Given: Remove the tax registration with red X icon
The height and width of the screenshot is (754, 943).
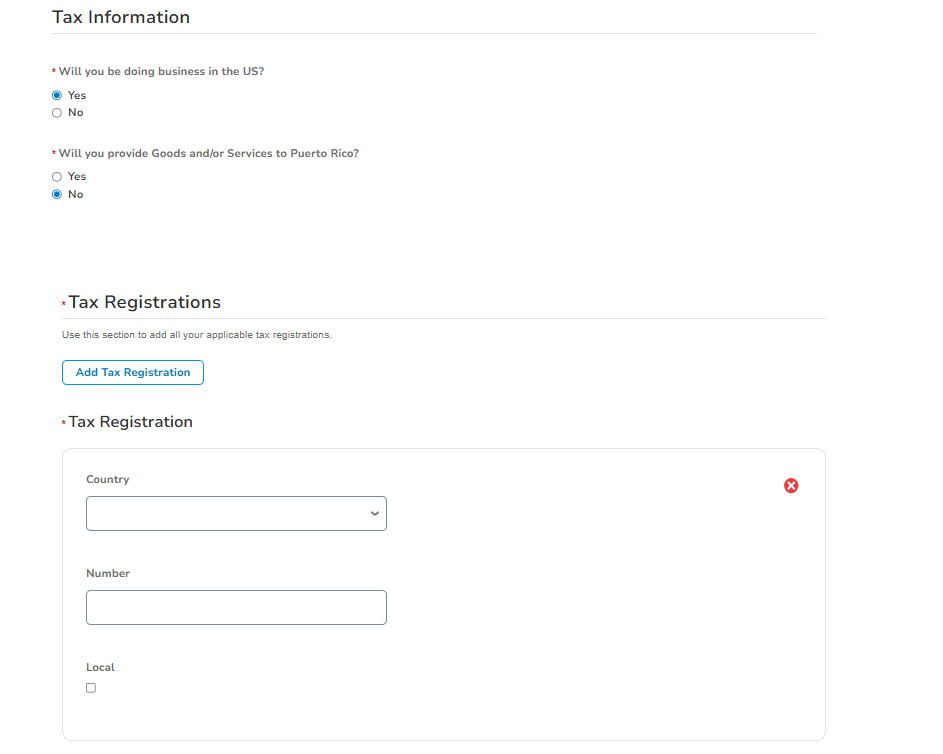Looking at the screenshot, I should [791, 486].
